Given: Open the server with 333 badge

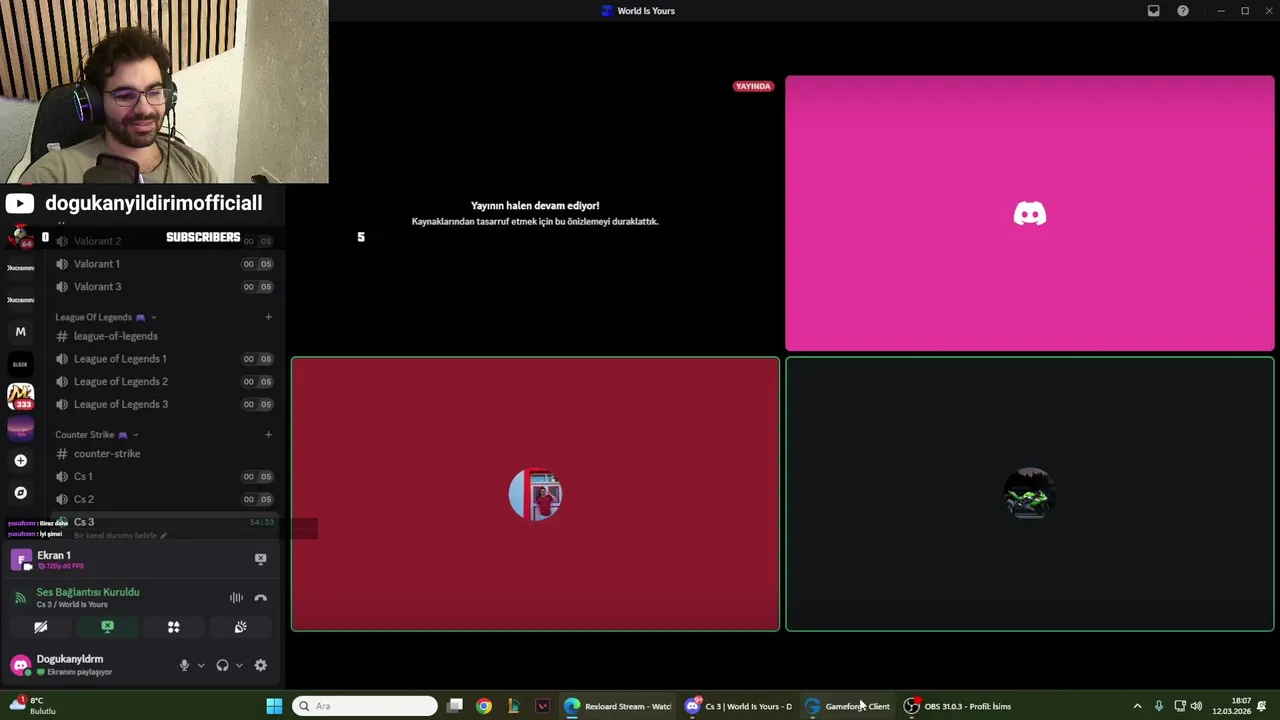Looking at the screenshot, I should pos(20,396).
